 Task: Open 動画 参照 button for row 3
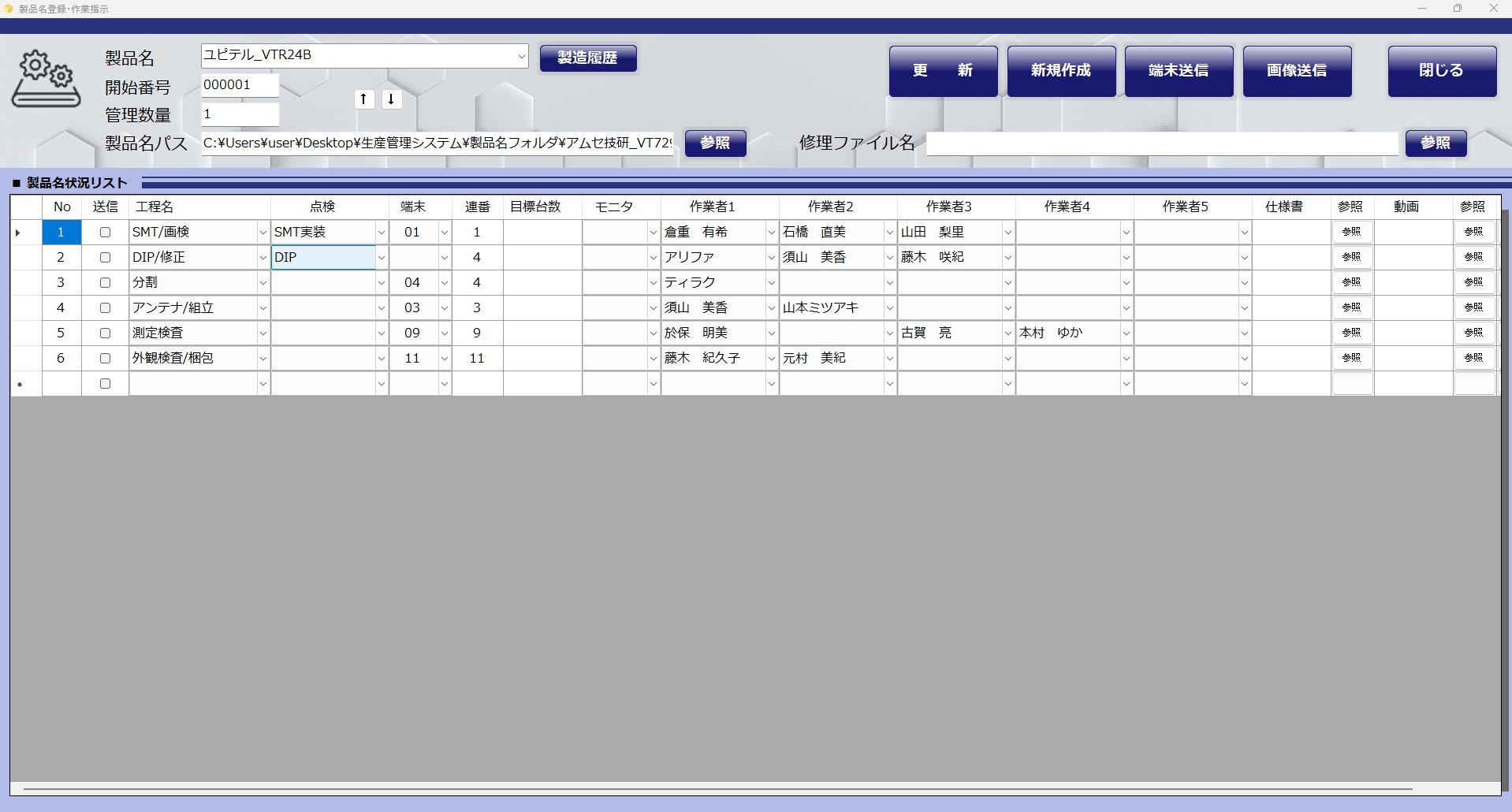1473,282
